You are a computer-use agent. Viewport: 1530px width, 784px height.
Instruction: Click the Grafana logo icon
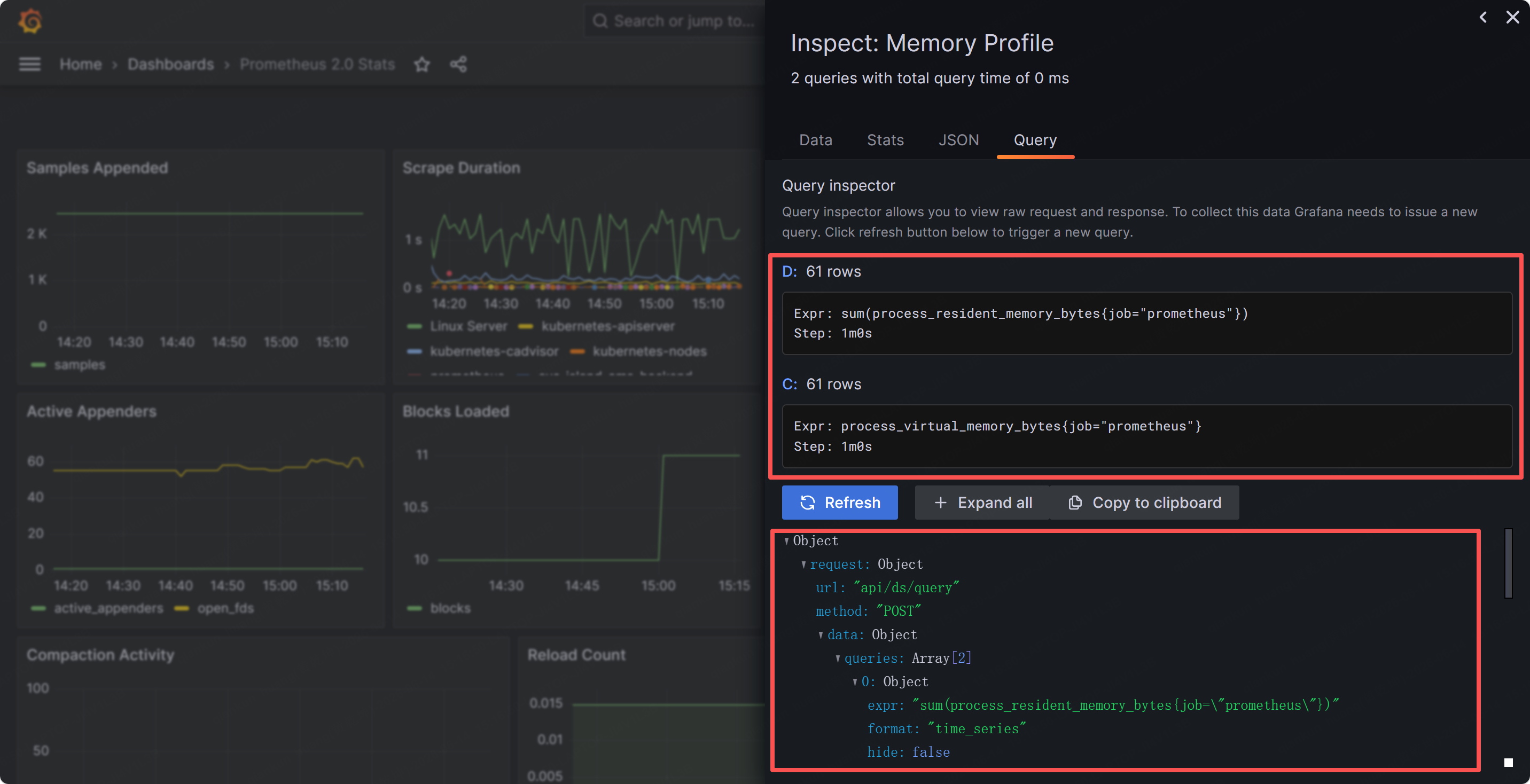(x=30, y=21)
